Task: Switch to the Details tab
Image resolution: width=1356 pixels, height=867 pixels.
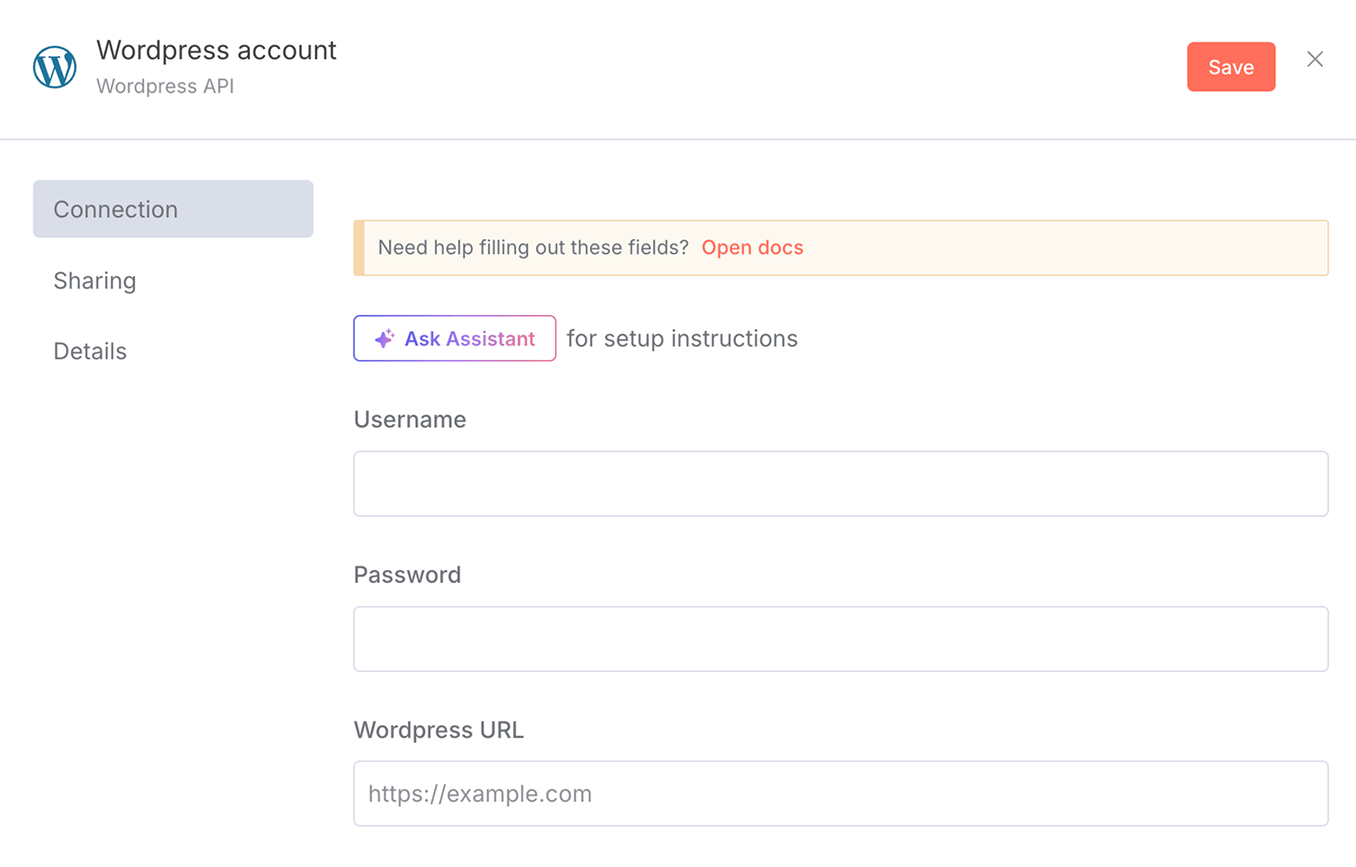Action: coord(90,351)
